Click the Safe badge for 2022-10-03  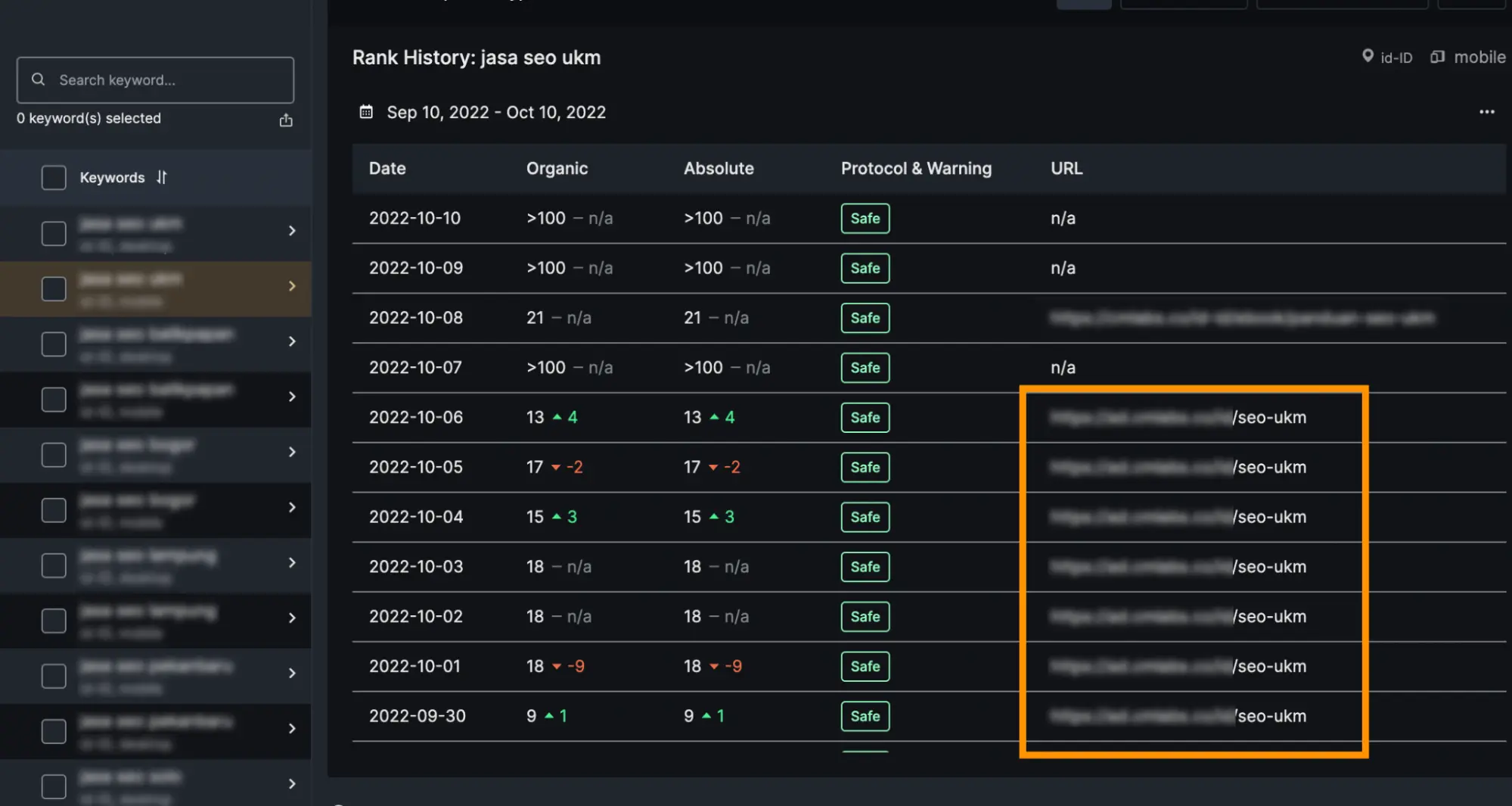(865, 566)
